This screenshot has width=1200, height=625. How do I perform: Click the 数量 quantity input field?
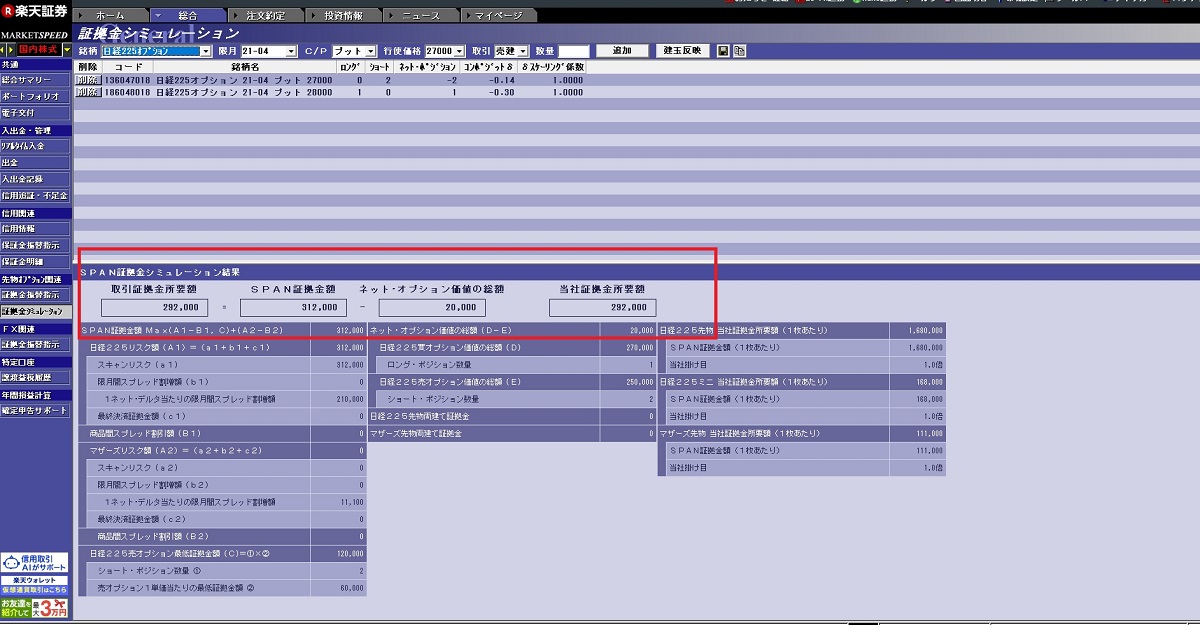coord(573,51)
